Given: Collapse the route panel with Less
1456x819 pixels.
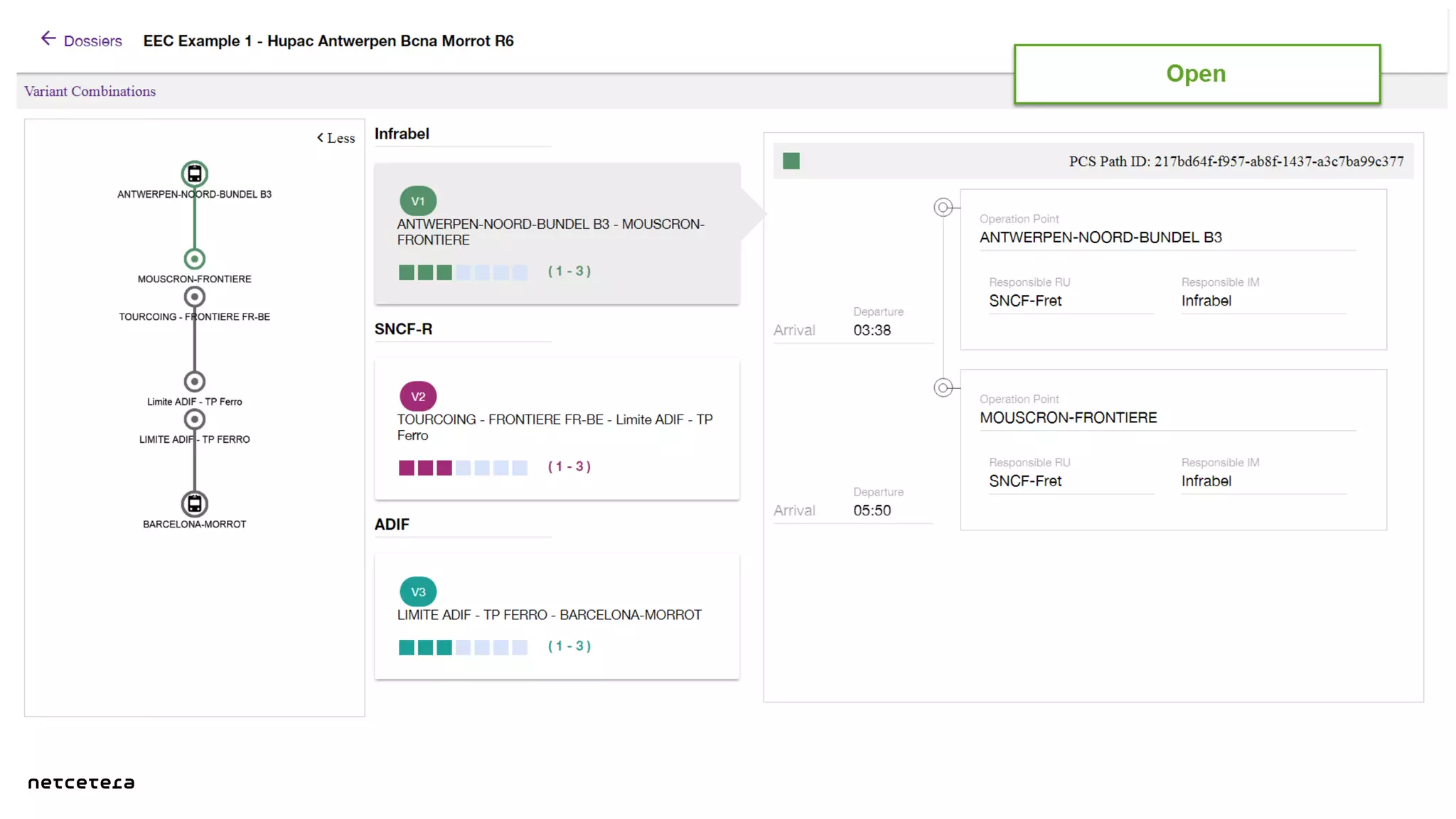Looking at the screenshot, I should [x=336, y=138].
